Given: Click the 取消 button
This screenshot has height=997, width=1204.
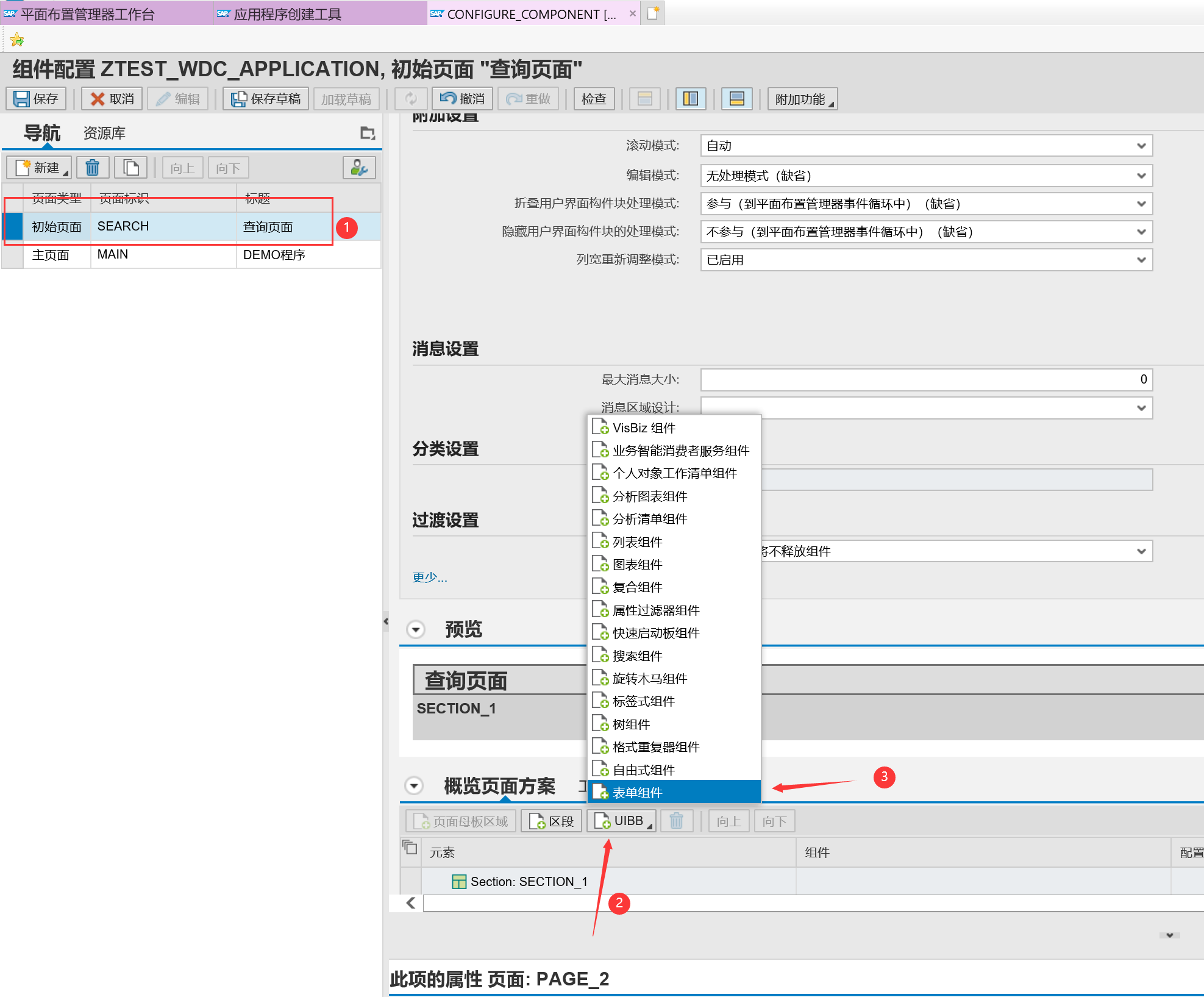Looking at the screenshot, I should pos(111,98).
